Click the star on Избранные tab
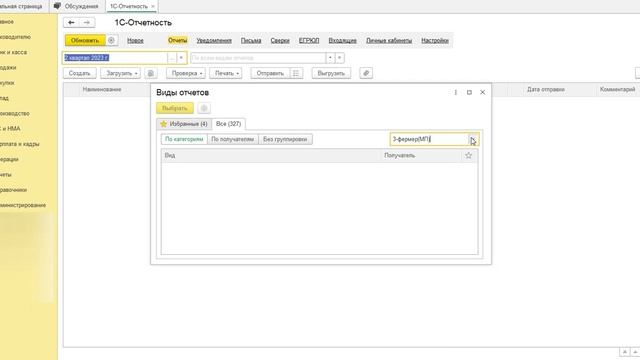Image resolution: width=640 pixels, height=360 pixels. point(164,124)
